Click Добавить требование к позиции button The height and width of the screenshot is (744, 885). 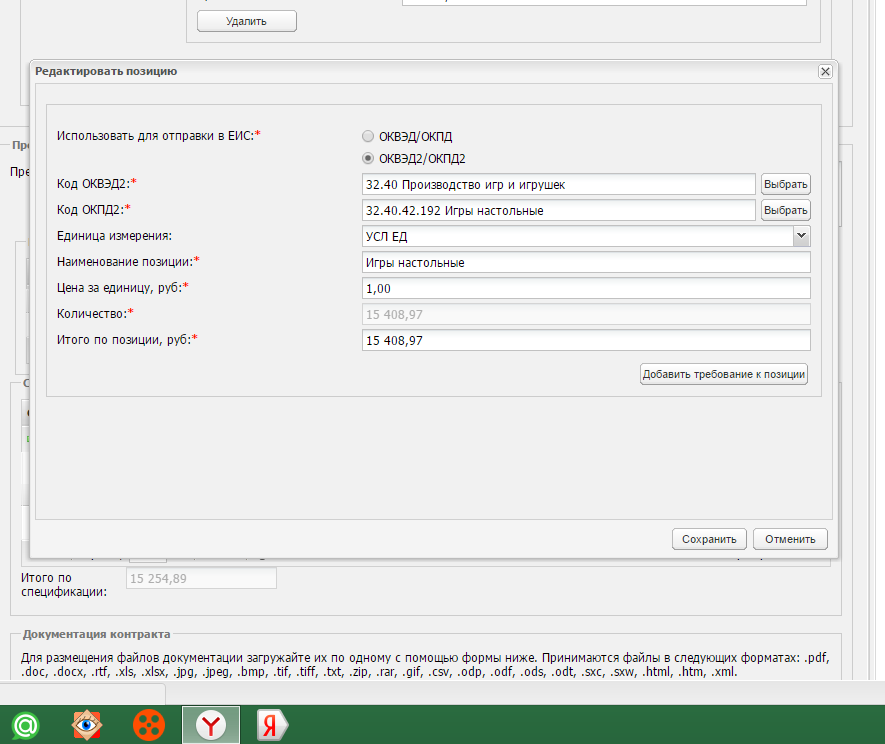[724, 374]
